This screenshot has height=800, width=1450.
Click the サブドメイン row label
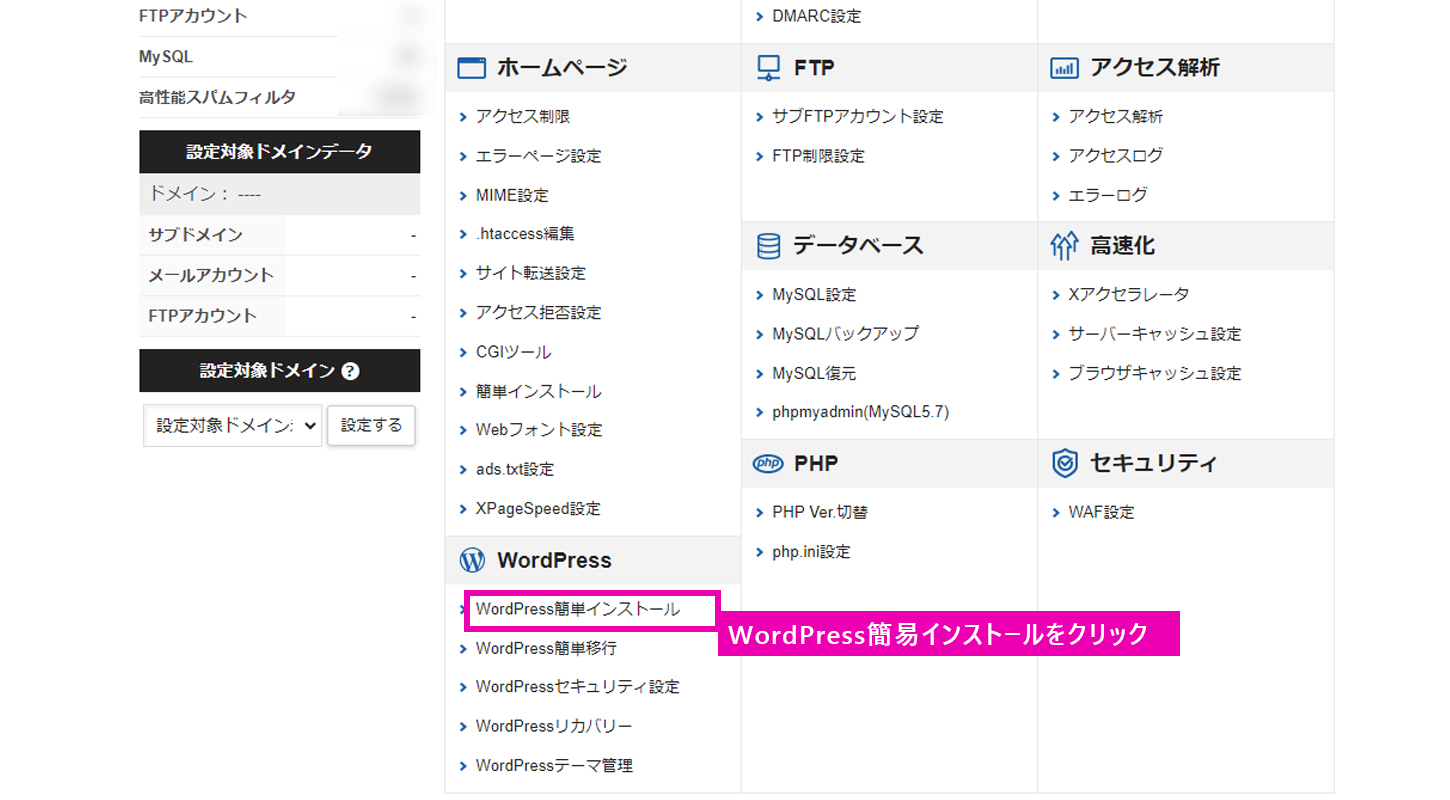196,236
